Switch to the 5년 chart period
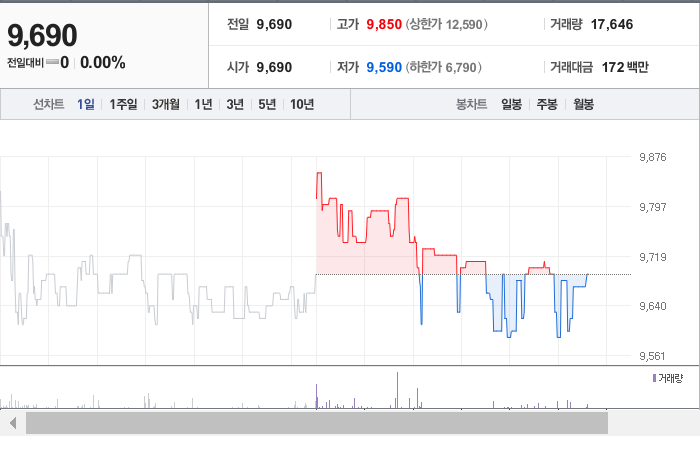Viewport: 700px width, 450px height. click(267, 104)
